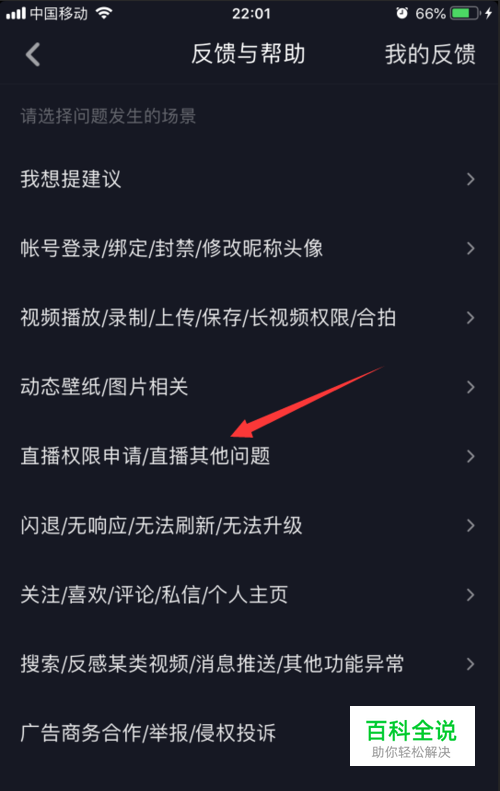The width and height of the screenshot is (500, 791).
Task: Select 直播权限申请/直播其他问题
Action: 250,456
